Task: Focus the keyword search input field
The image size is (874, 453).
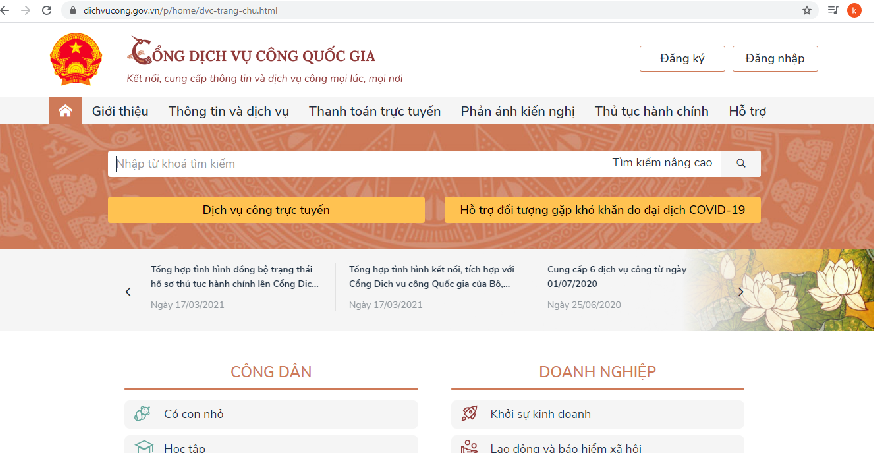Action: (x=357, y=164)
